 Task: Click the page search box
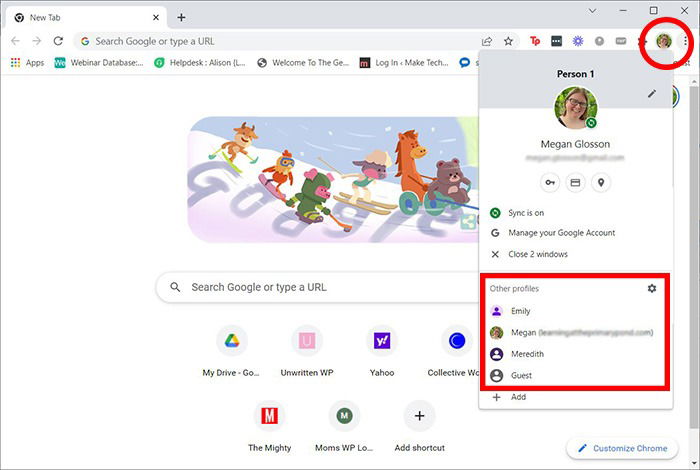click(317, 287)
